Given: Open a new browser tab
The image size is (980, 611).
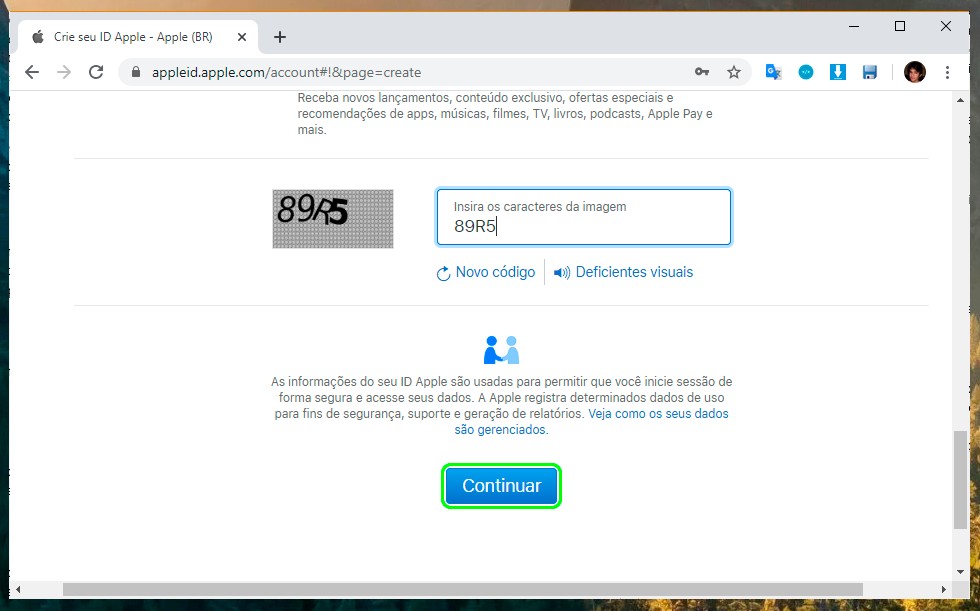Looking at the screenshot, I should pyautogui.click(x=280, y=37).
